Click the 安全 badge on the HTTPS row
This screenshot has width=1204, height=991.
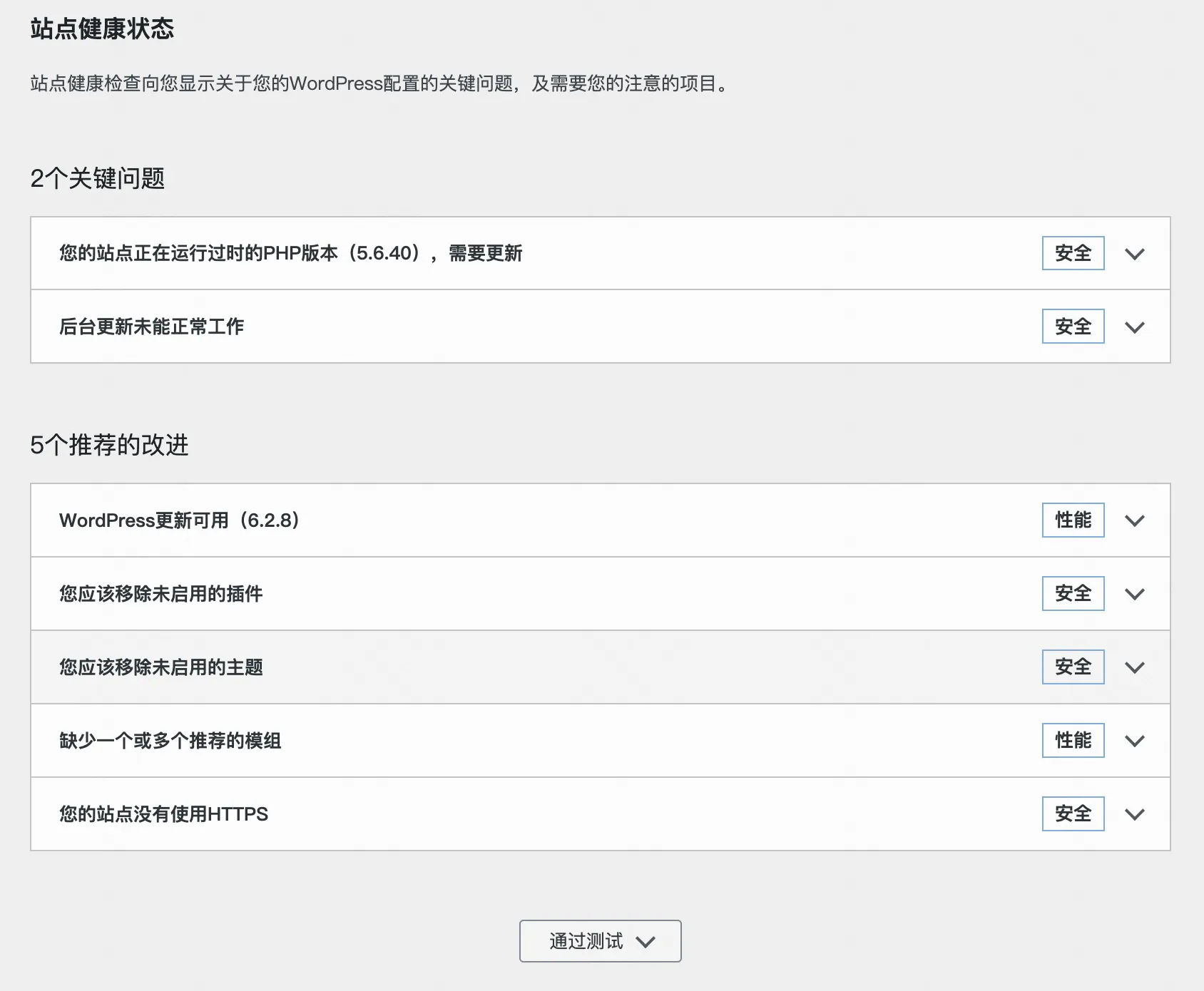pos(1073,813)
